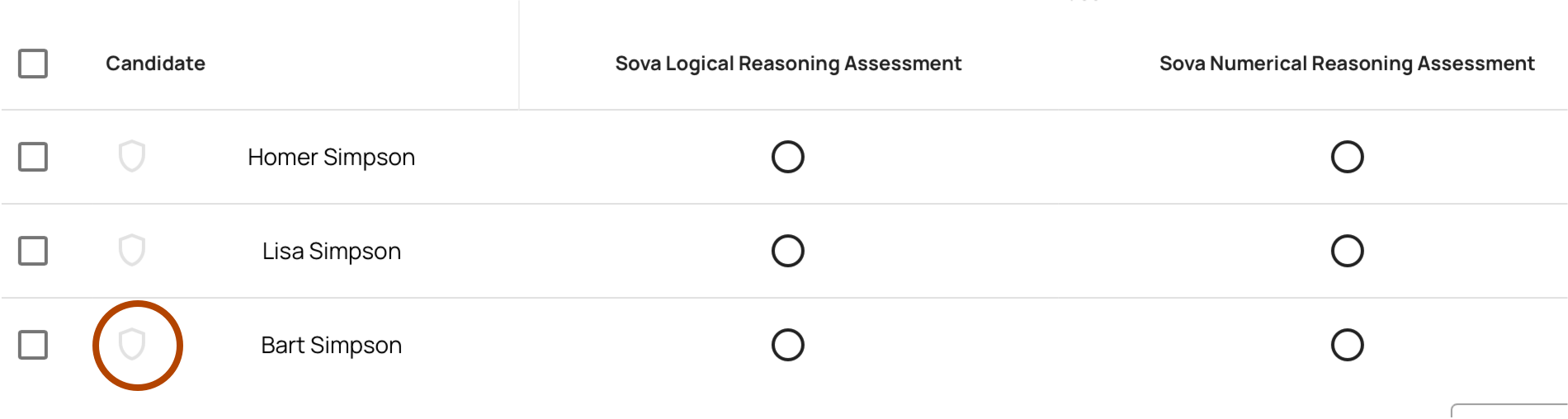1568x419 pixels.
Task: Click Lisa Simpson's Logical Reasoning status circle
Action: (787, 251)
